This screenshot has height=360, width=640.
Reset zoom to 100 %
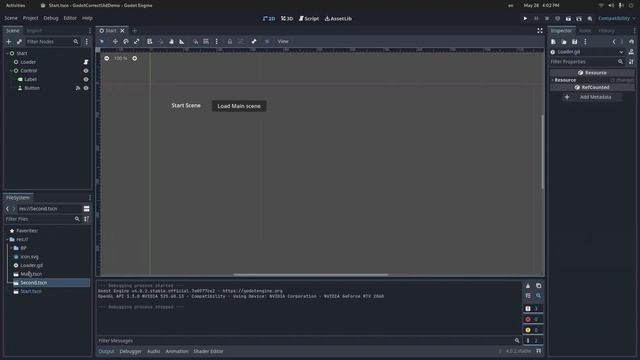[120, 58]
